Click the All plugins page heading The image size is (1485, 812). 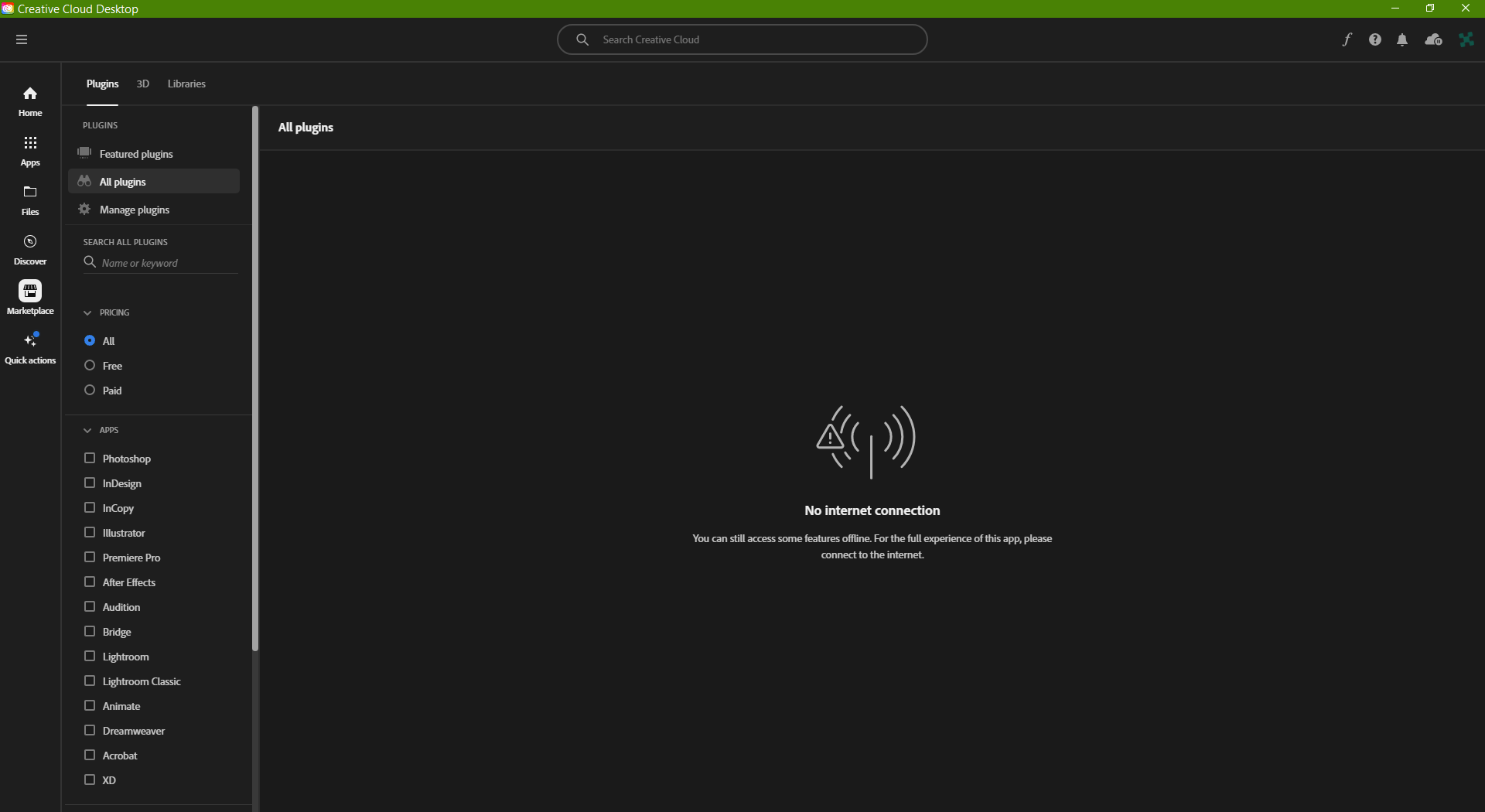pyautogui.click(x=306, y=127)
